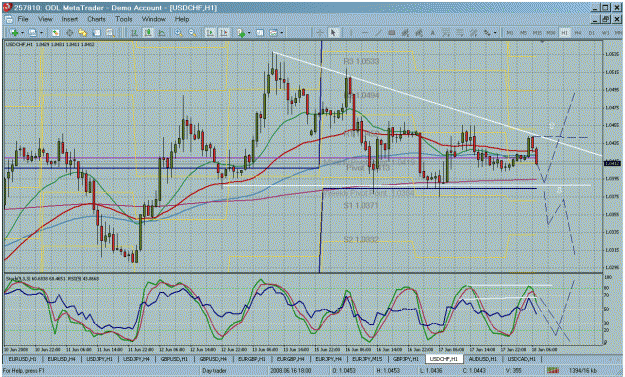The image size is (625, 377).
Task: Toggle the Market Watch window icon
Action: [55, 33]
